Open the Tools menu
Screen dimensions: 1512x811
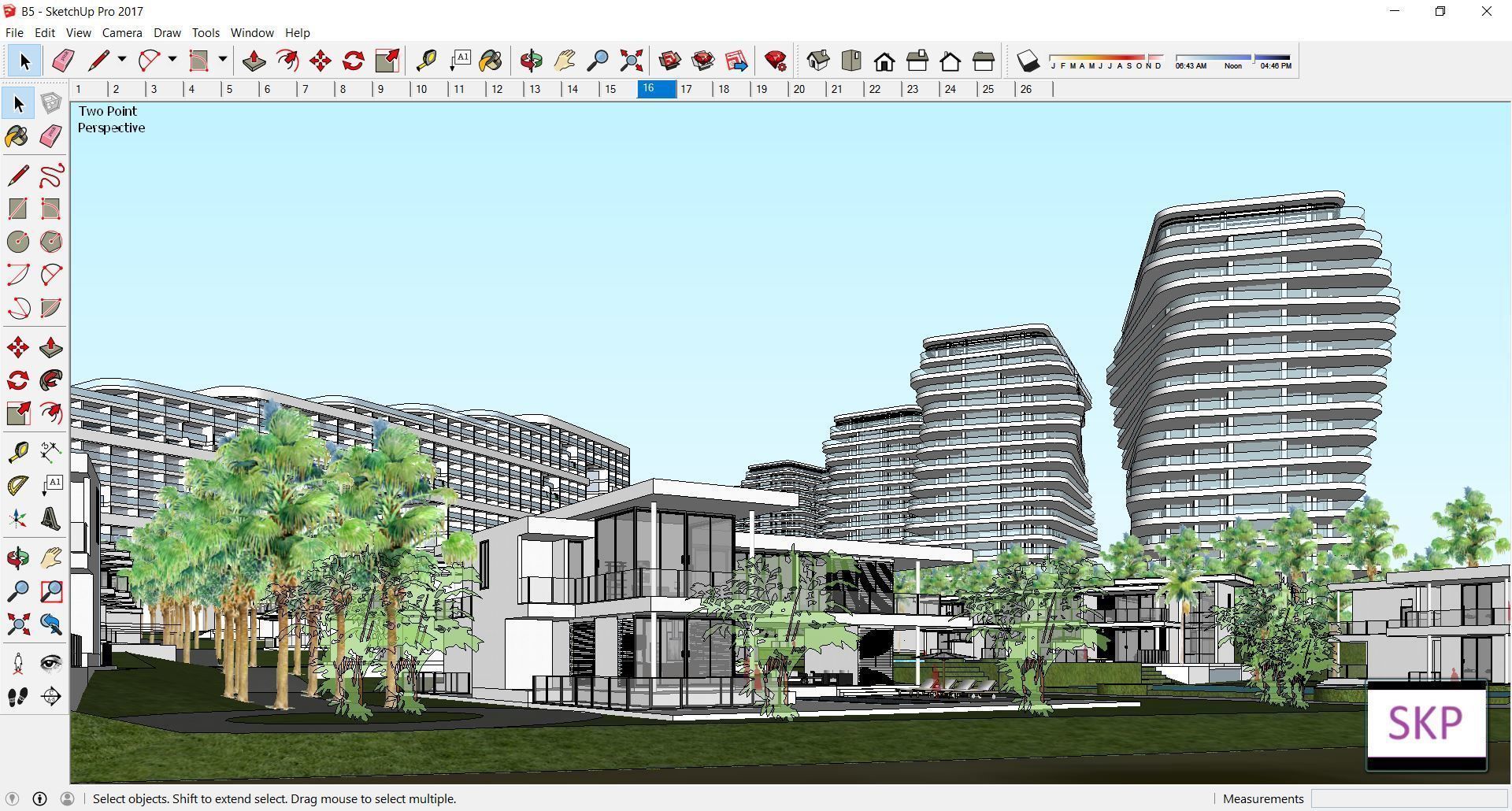(206, 32)
